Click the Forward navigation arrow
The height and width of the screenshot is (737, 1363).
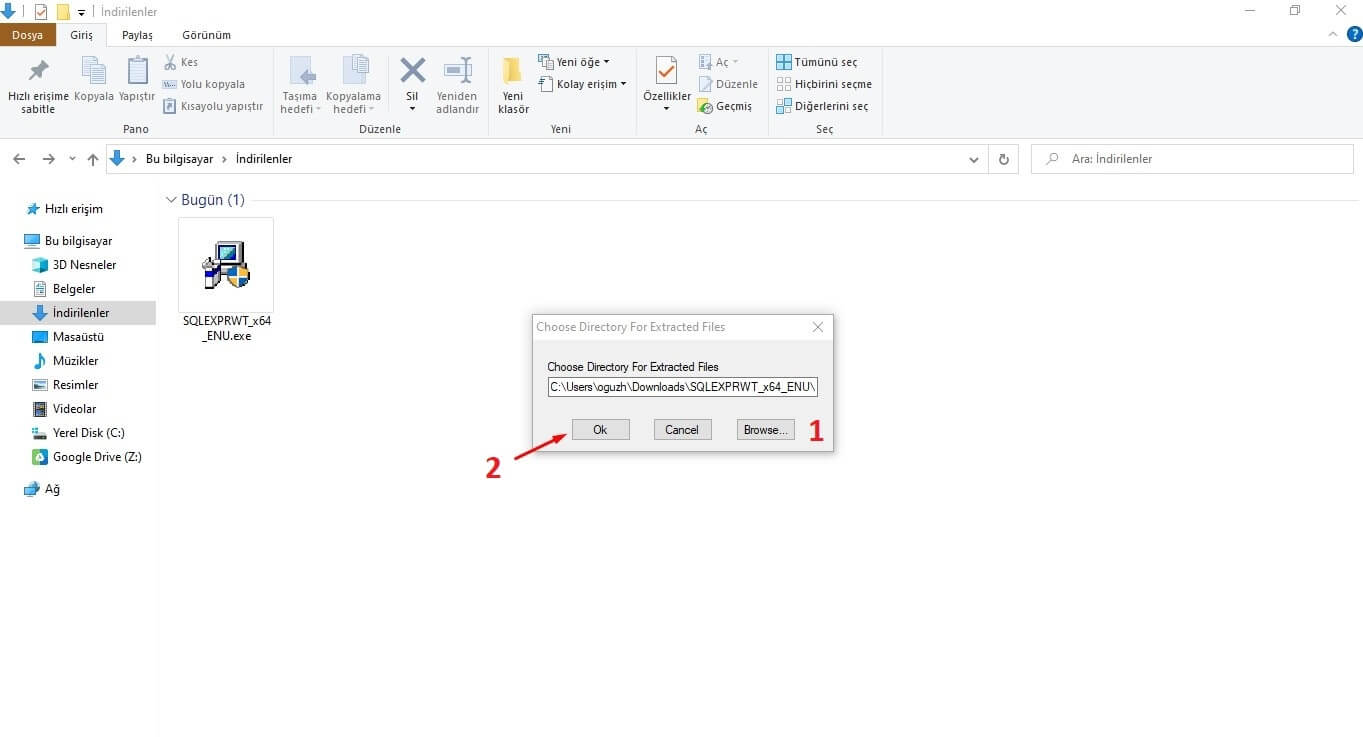click(x=48, y=159)
